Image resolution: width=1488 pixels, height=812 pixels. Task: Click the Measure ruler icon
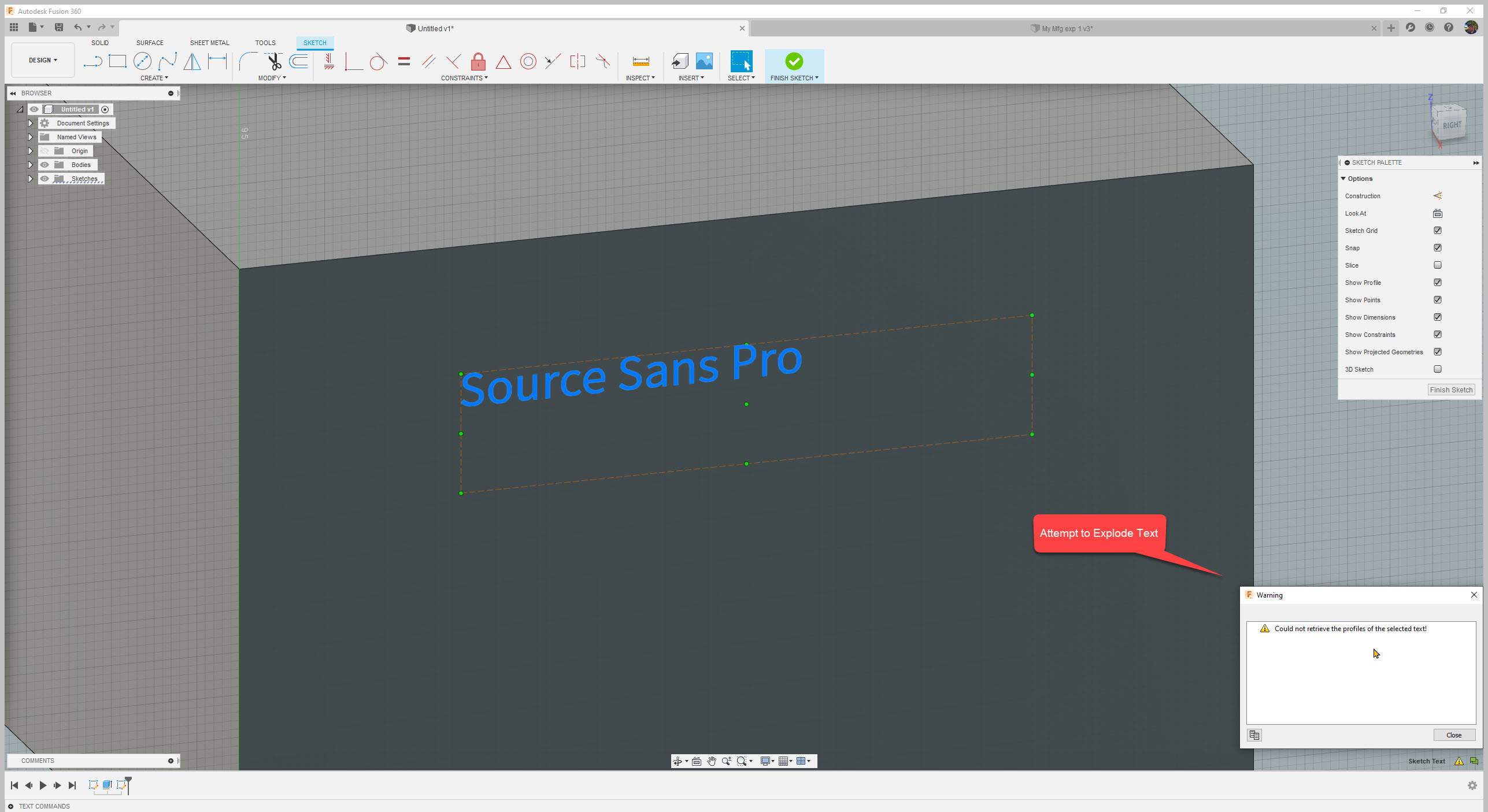[x=641, y=61]
